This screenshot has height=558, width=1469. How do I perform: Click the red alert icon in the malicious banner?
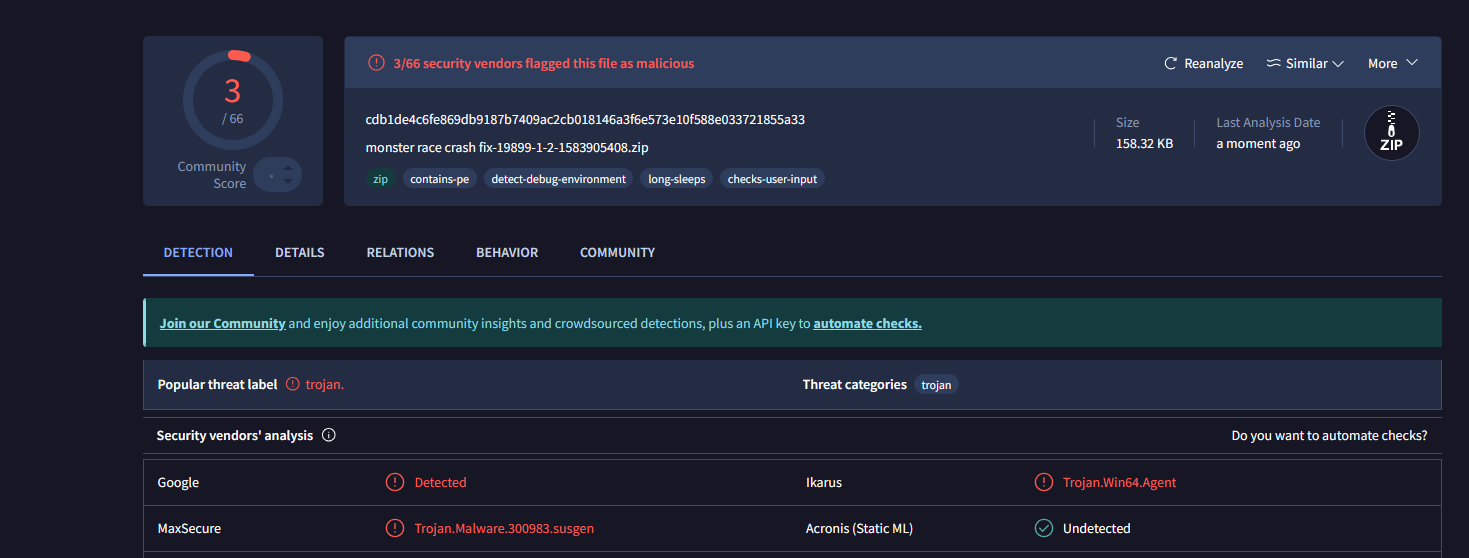376,63
